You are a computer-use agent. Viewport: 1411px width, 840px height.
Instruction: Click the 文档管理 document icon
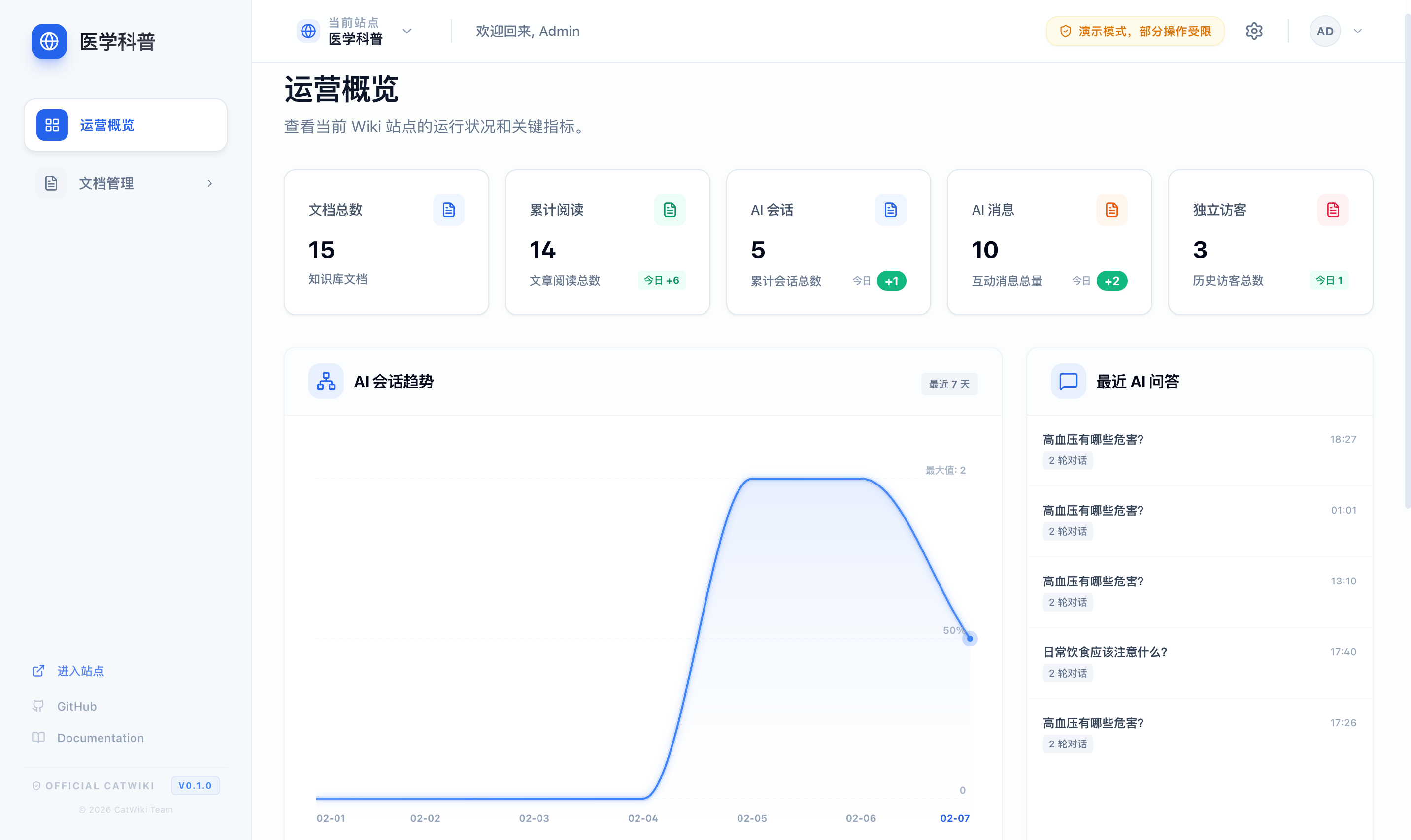[x=52, y=183]
